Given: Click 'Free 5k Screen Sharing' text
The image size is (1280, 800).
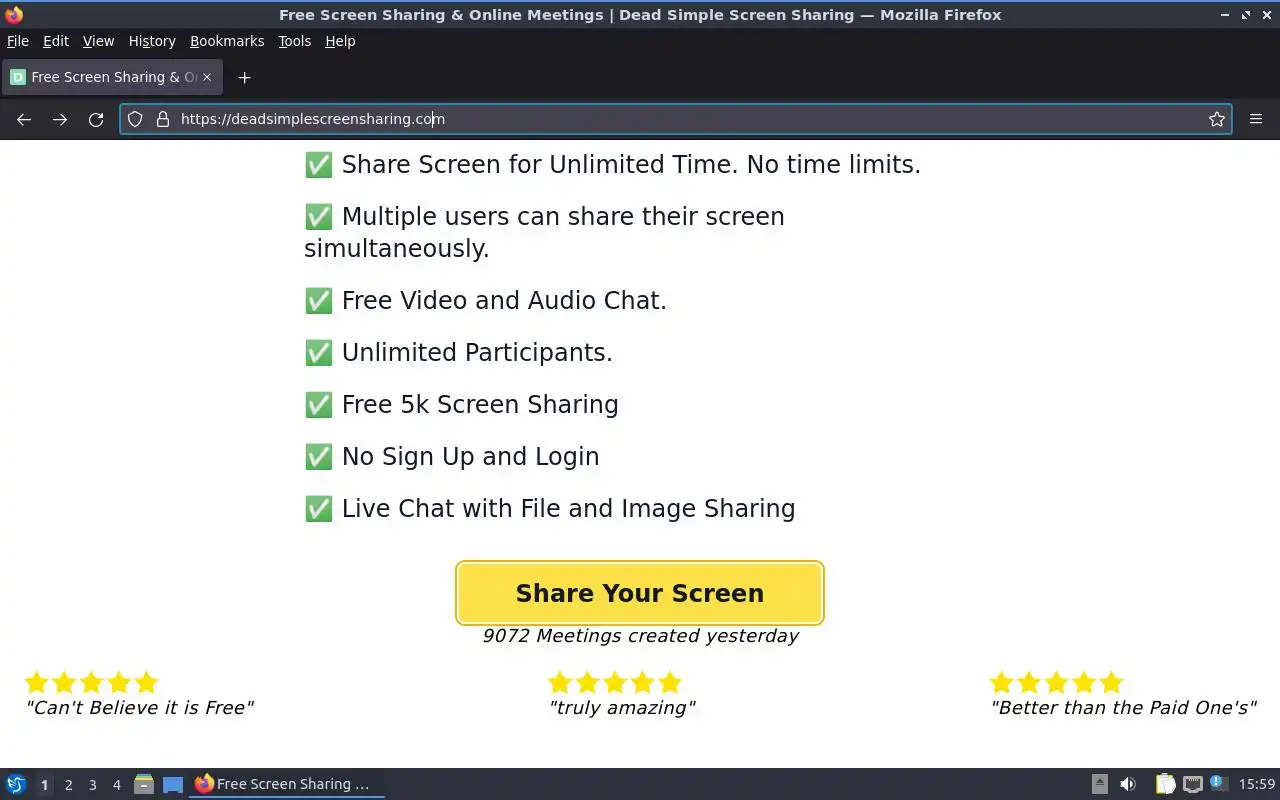Looking at the screenshot, I should pos(480,404).
